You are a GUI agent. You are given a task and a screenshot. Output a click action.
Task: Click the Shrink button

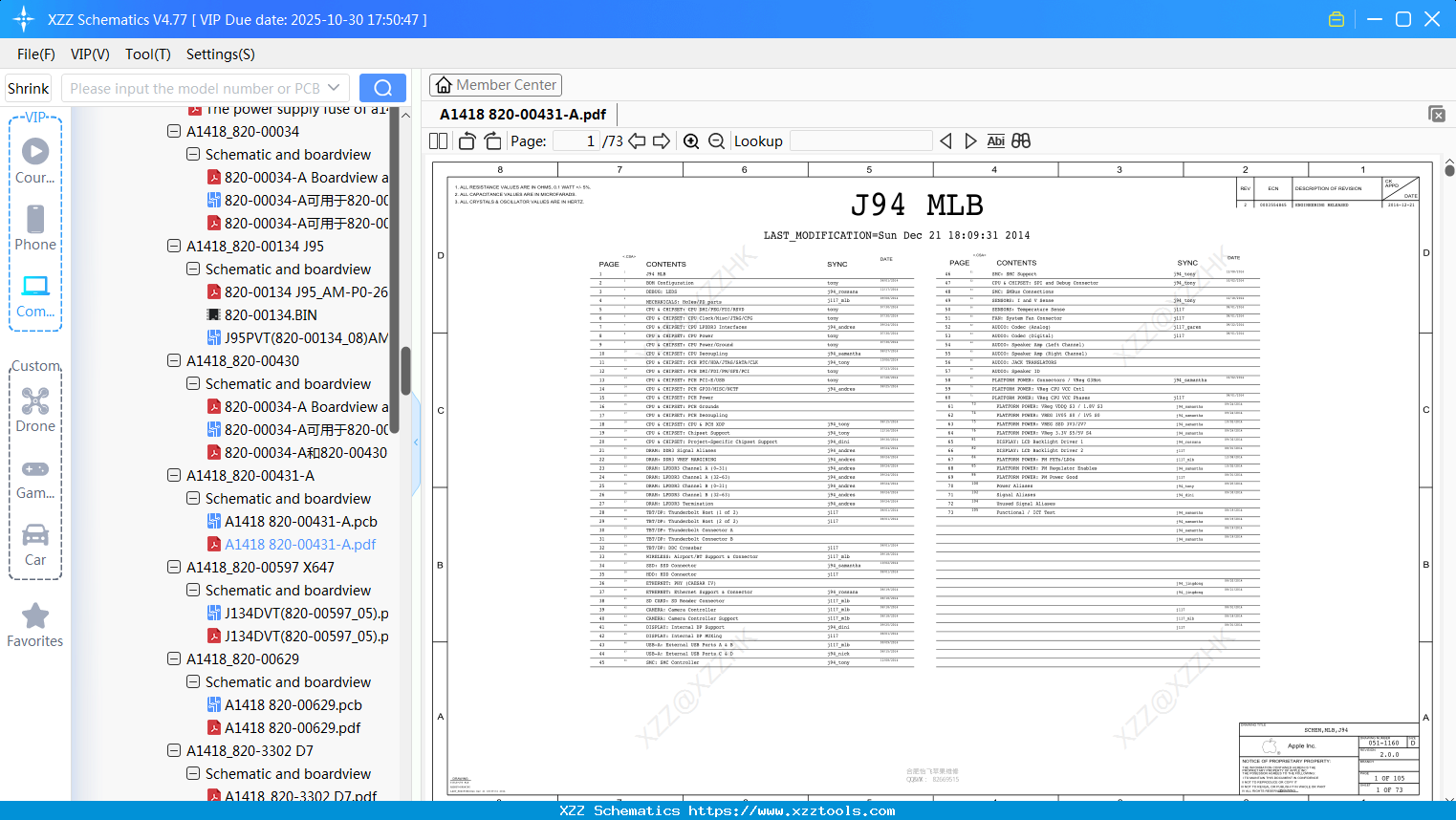click(29, 88)
